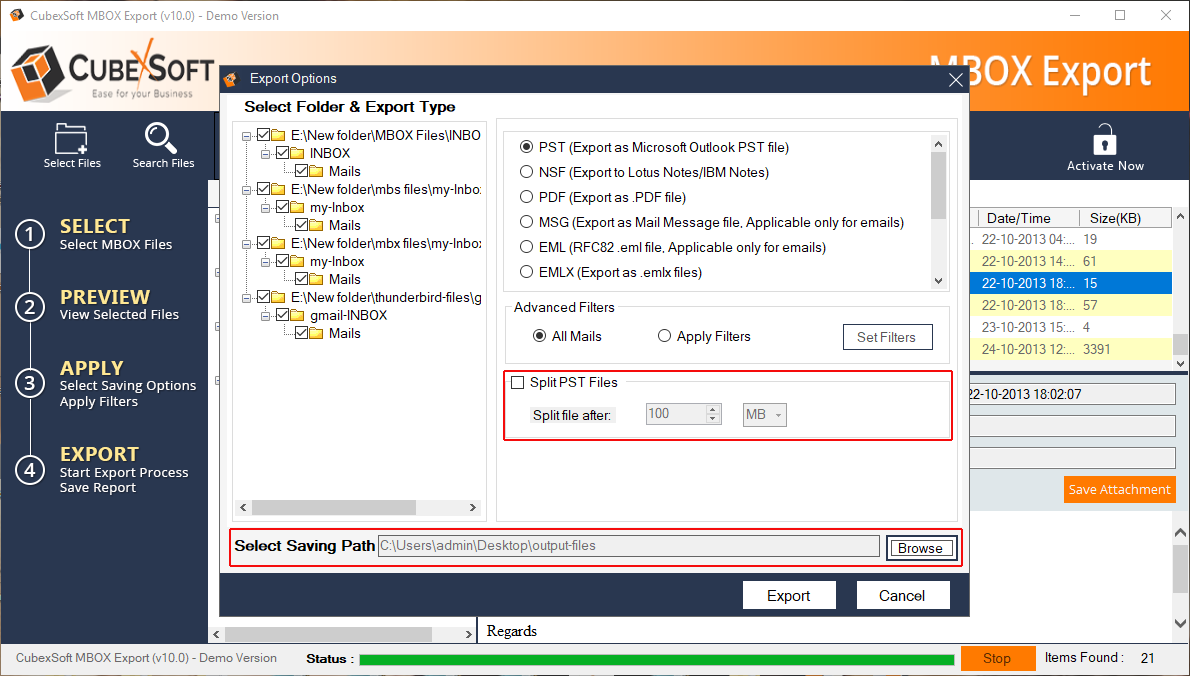Click the CubexSoft logo icon
The image size is (1190, 676).
pyautogui.click(x=38, y=74)
